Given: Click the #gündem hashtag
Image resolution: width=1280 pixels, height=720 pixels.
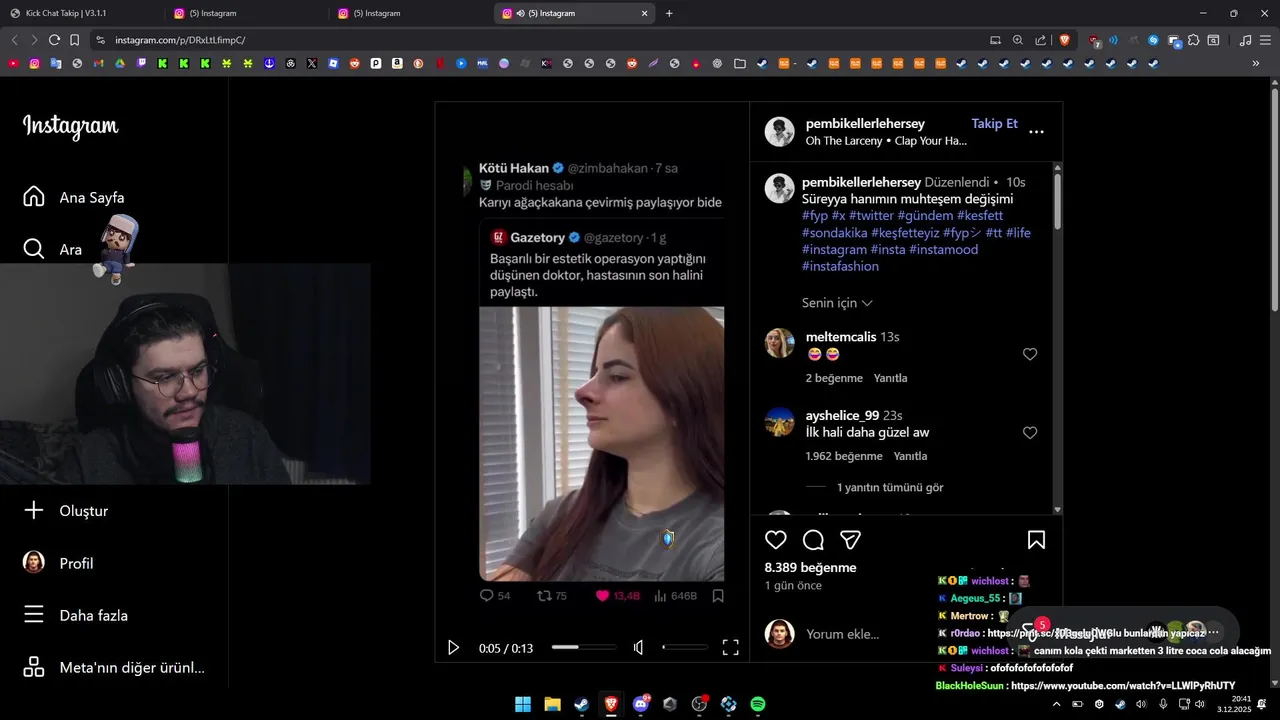Looking at the screenshot, I should (925, 216).
